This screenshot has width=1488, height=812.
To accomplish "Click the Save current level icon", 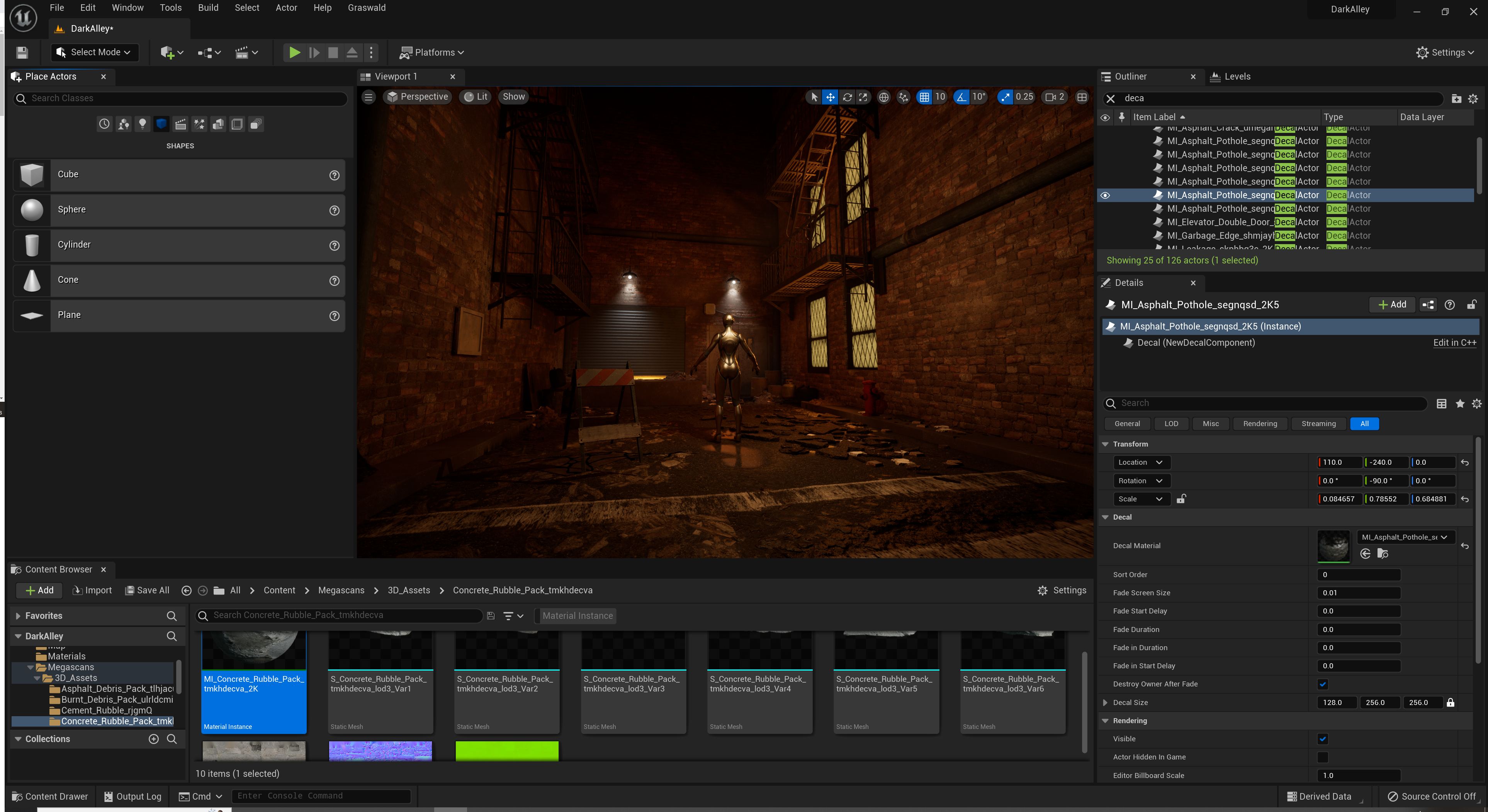I will click(22, 53).
